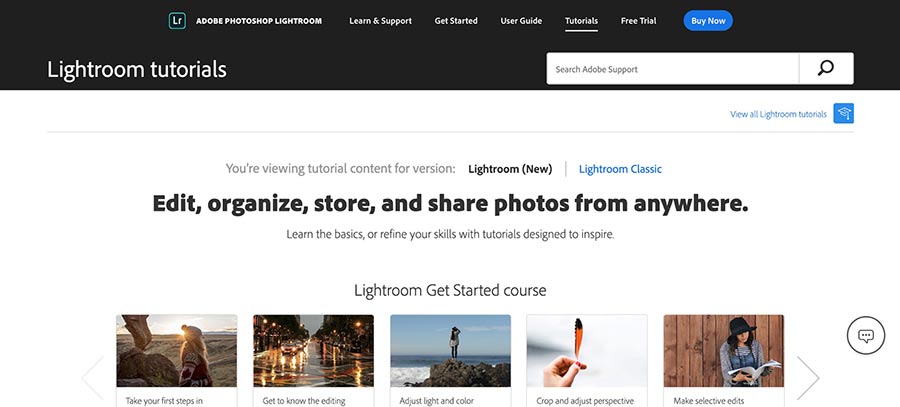Open woman at sunset tutorial thumbnail

(176, 351)
